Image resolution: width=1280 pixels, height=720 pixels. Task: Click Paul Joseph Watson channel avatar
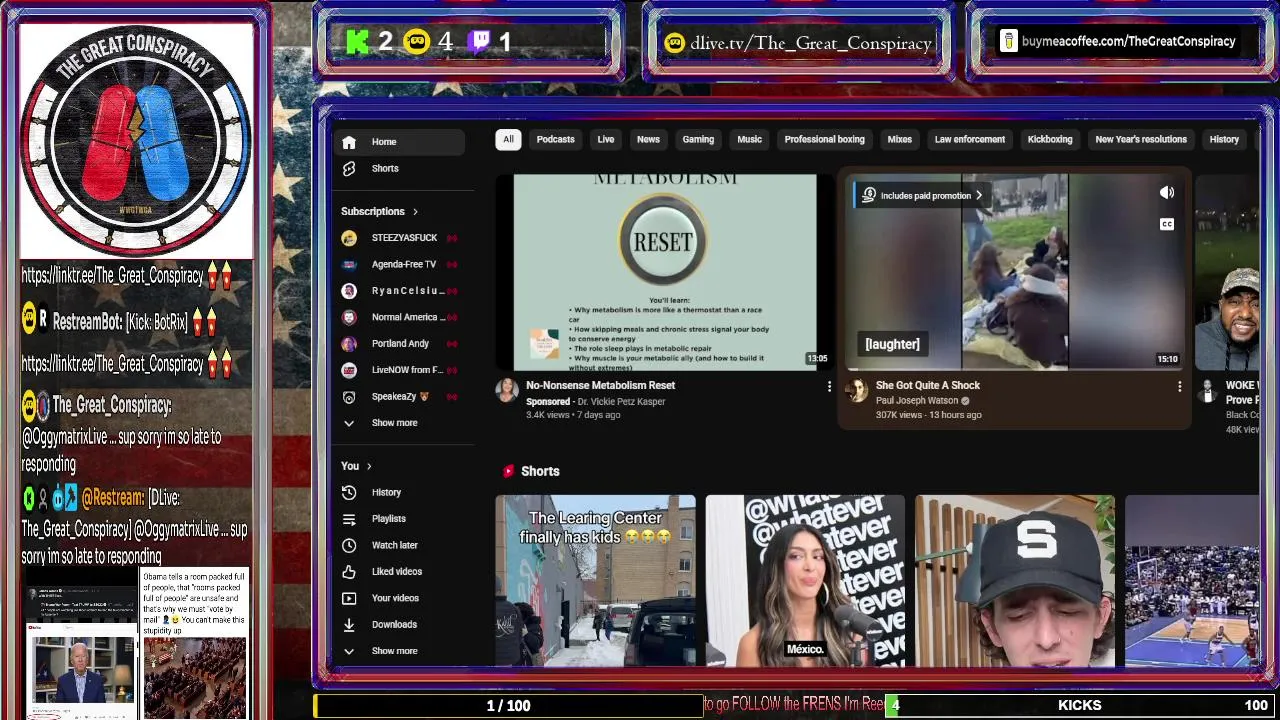(857, 390)
